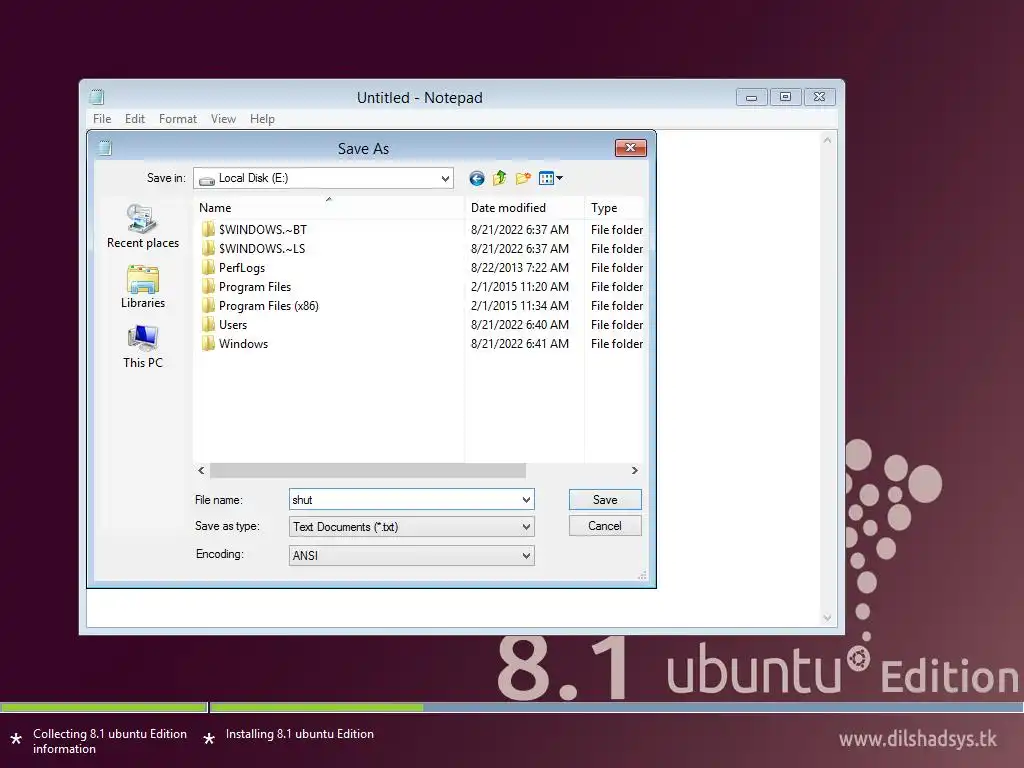Sort by the Name column header
The image size is (1024, 768).
point(329,208)
